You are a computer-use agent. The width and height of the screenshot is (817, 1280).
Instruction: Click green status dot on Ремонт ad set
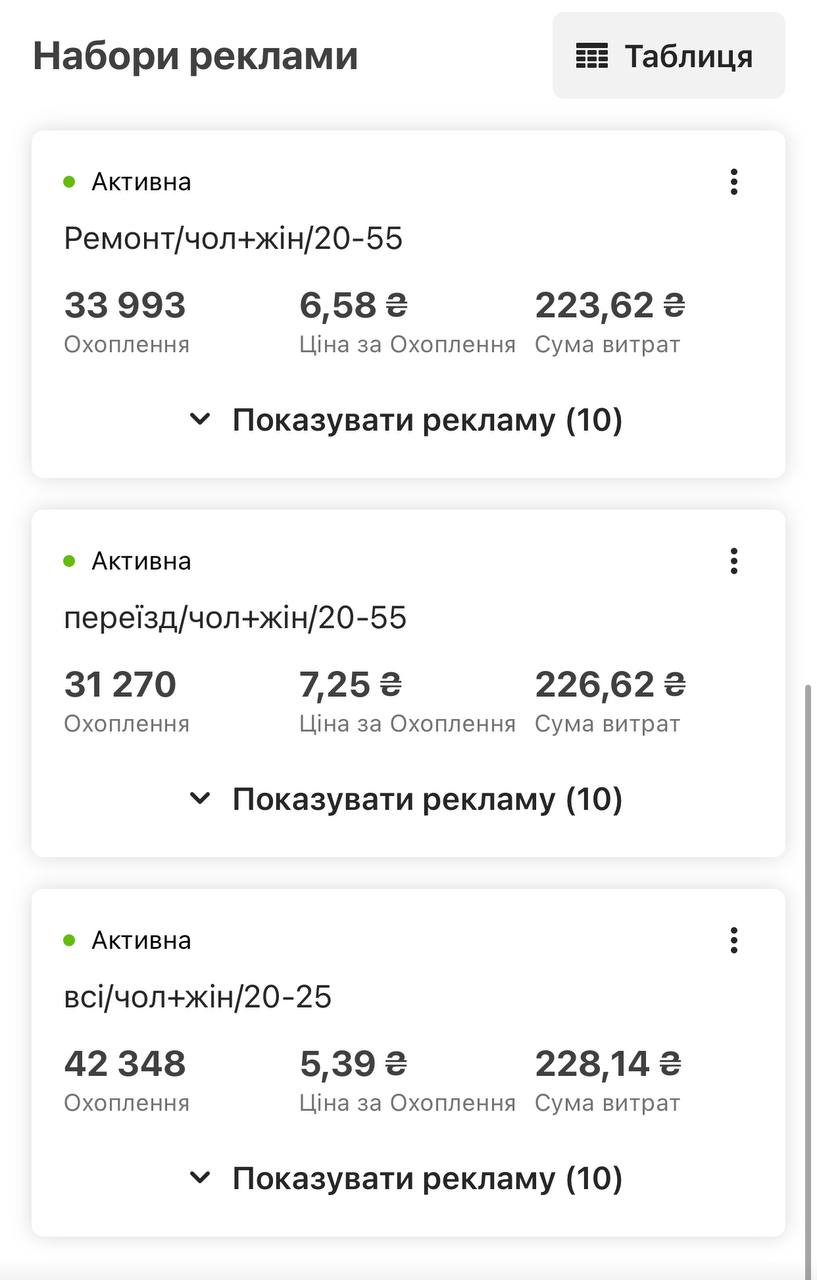point(69,182)
